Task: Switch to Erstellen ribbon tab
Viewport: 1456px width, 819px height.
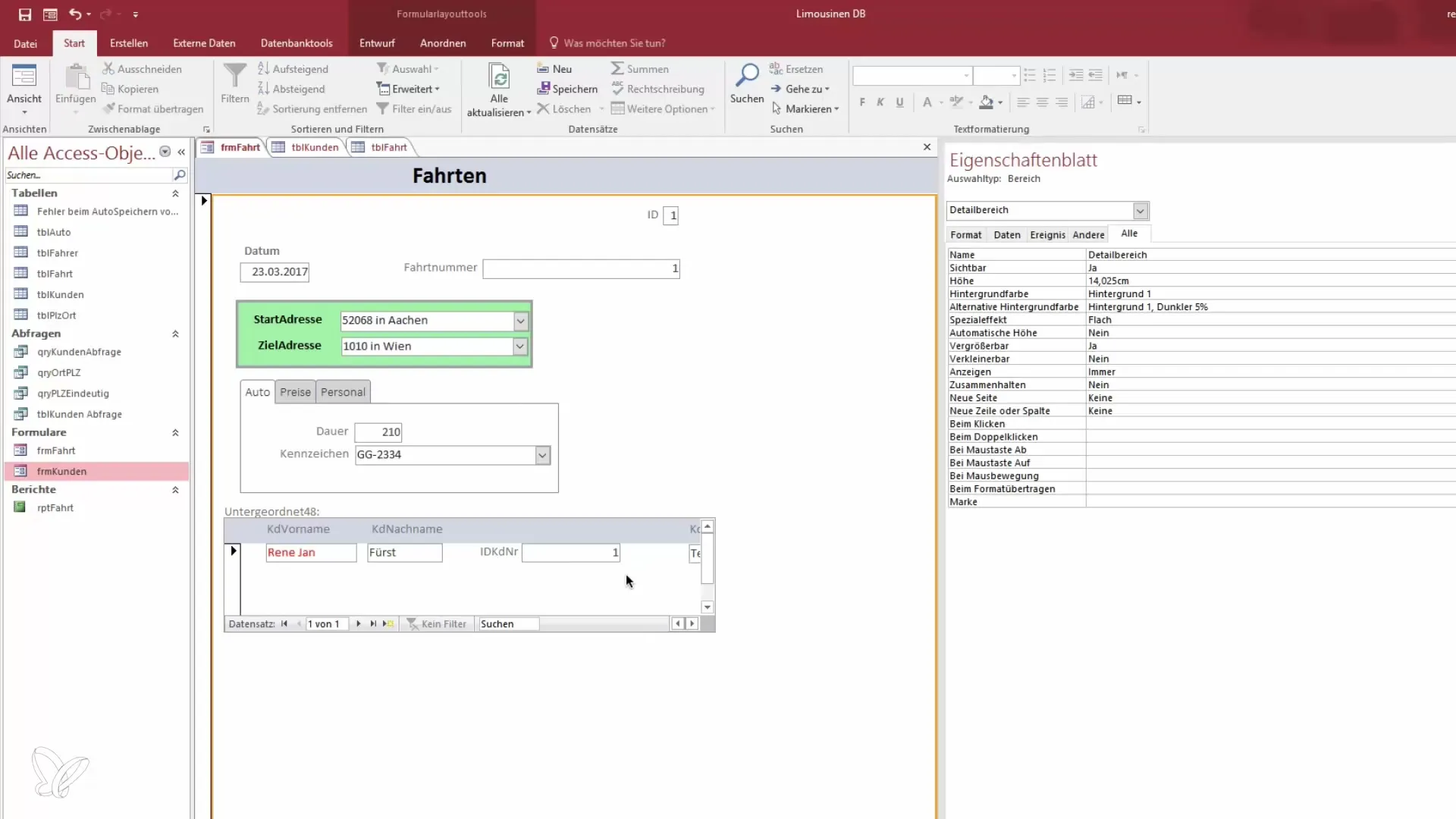Action: click(129, 43)
